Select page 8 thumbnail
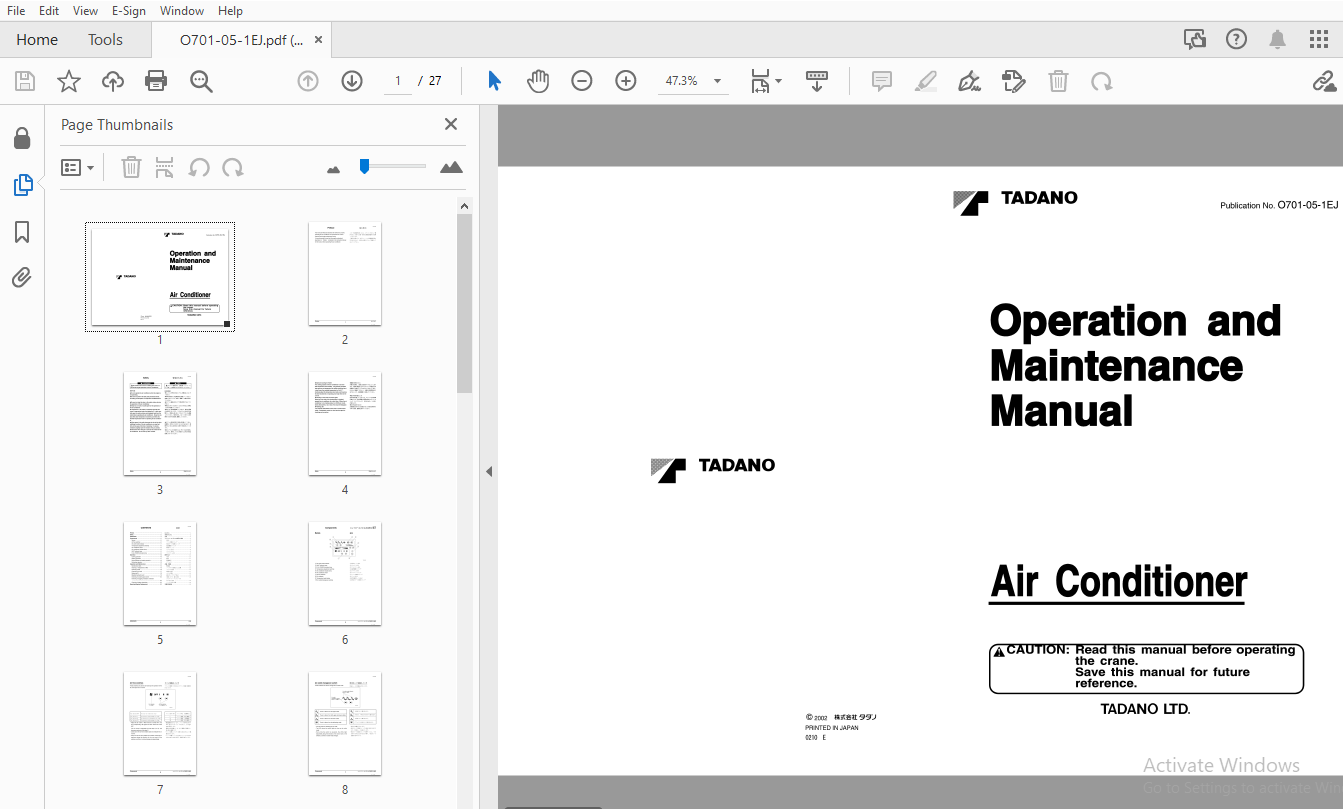 click(x=345, y=724)
